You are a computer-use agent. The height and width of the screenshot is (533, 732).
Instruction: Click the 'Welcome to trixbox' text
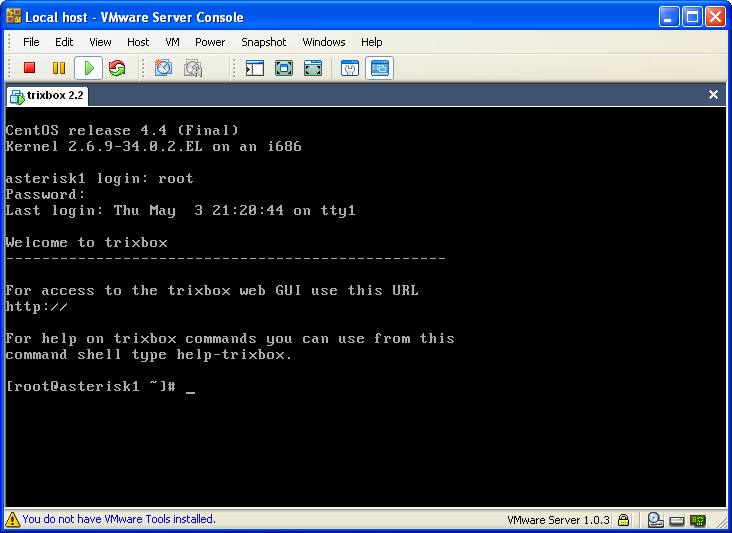86,242
